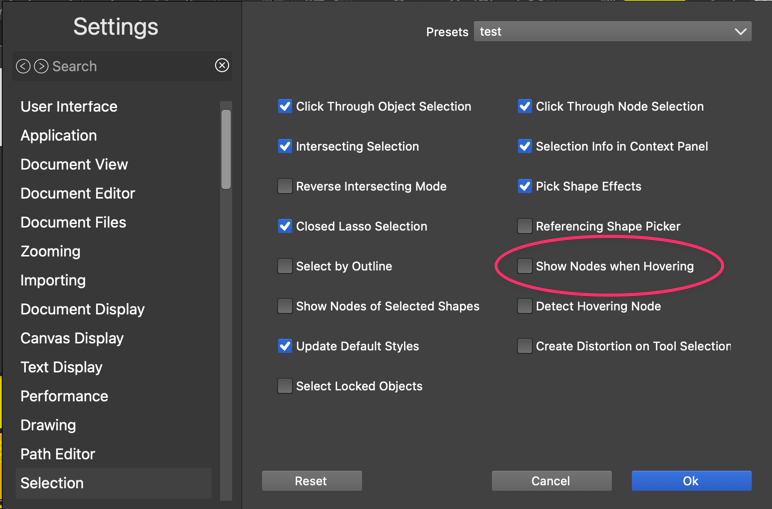
Task: Select the Path Editor category
Action: [x=58, y=454]
